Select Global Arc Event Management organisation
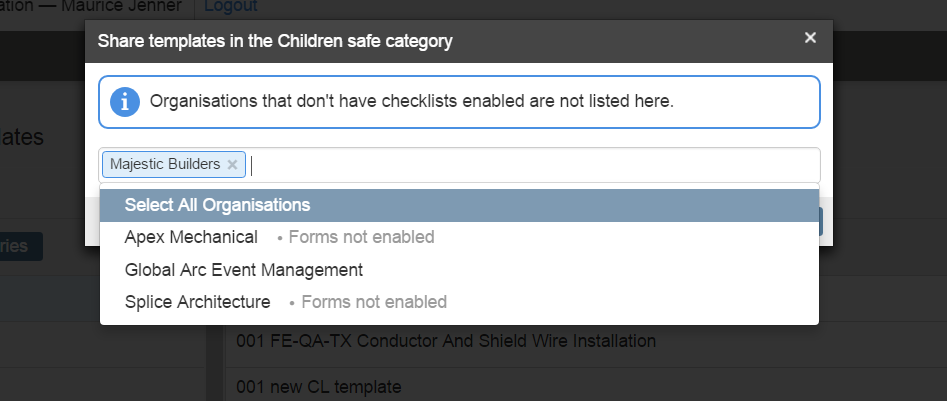 pyautogui.click(x=459, y=270)
